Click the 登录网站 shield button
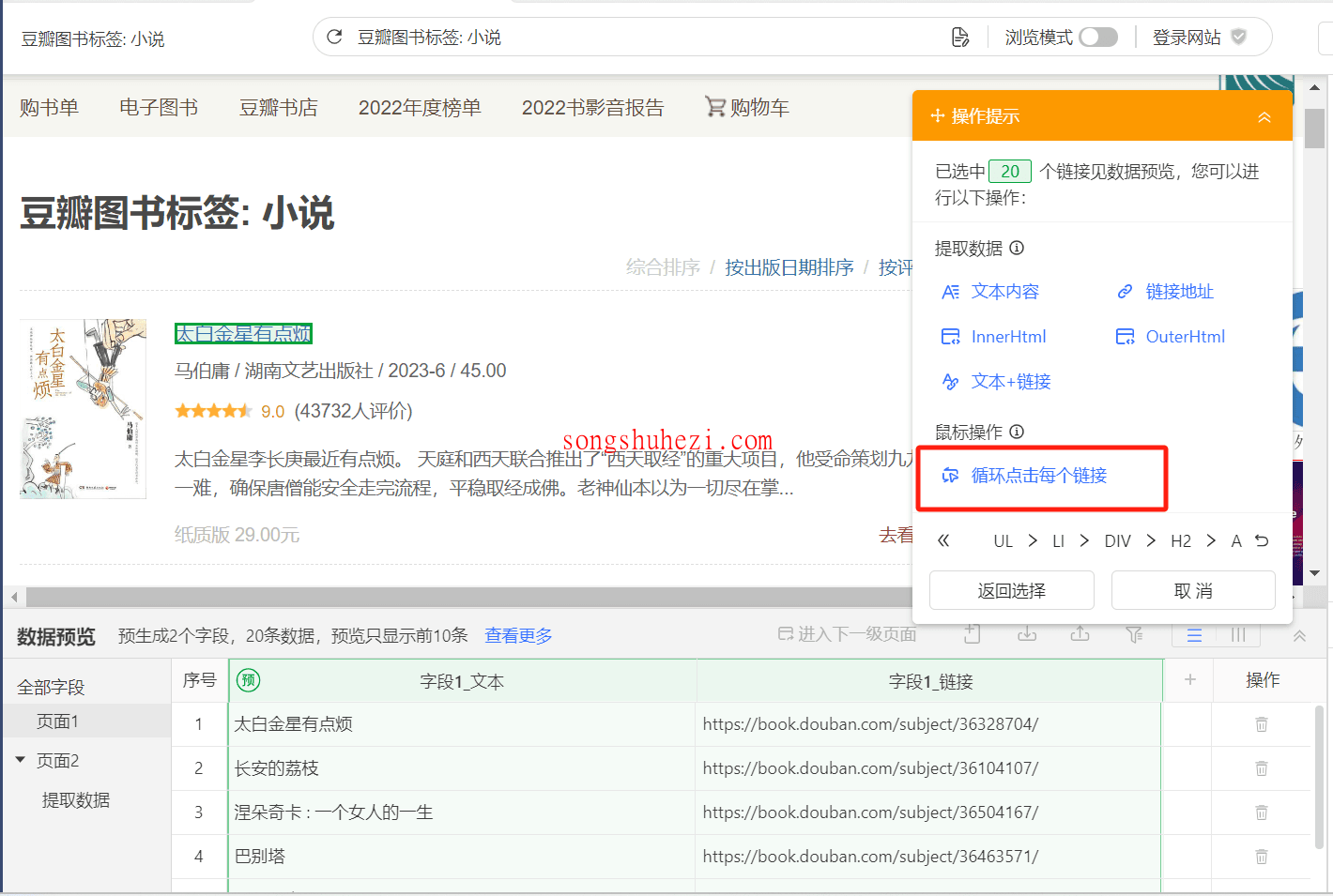 tap(1200, 38)
